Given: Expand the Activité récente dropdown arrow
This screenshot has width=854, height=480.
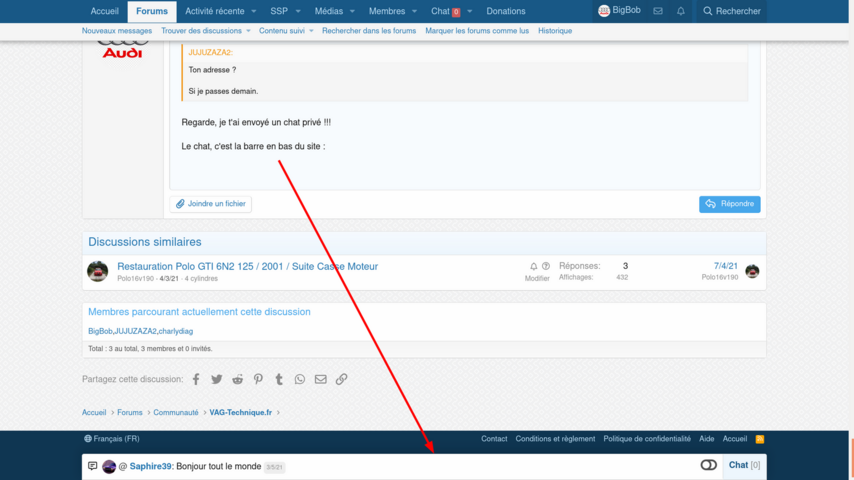Looking at the screenshot, I should point(254,11).
